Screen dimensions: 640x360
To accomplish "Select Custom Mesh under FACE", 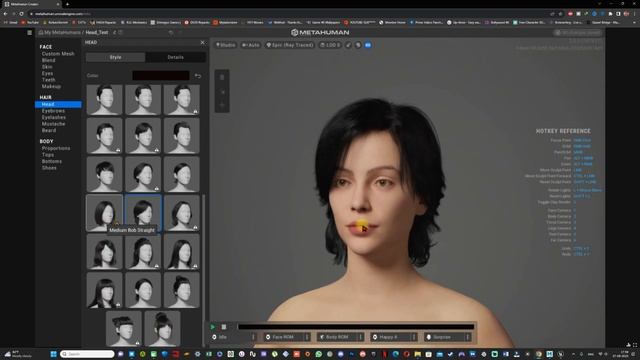I will (58, 54).
